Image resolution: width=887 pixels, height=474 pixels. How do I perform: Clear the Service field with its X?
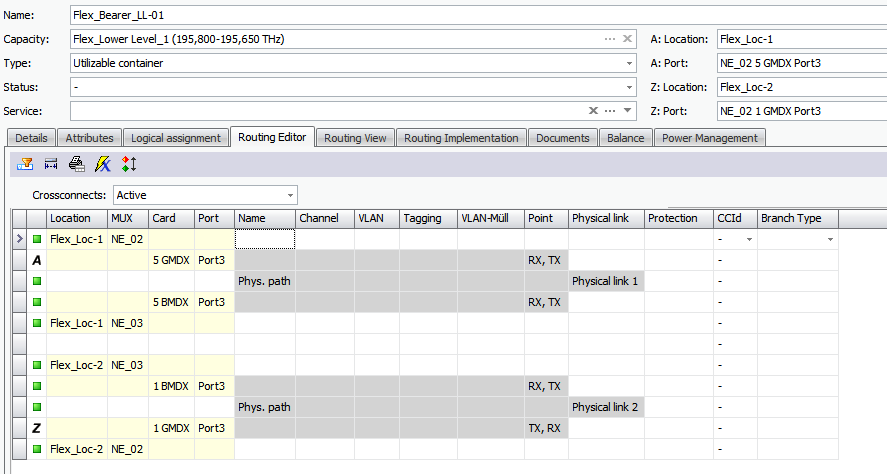pos(593,111)
